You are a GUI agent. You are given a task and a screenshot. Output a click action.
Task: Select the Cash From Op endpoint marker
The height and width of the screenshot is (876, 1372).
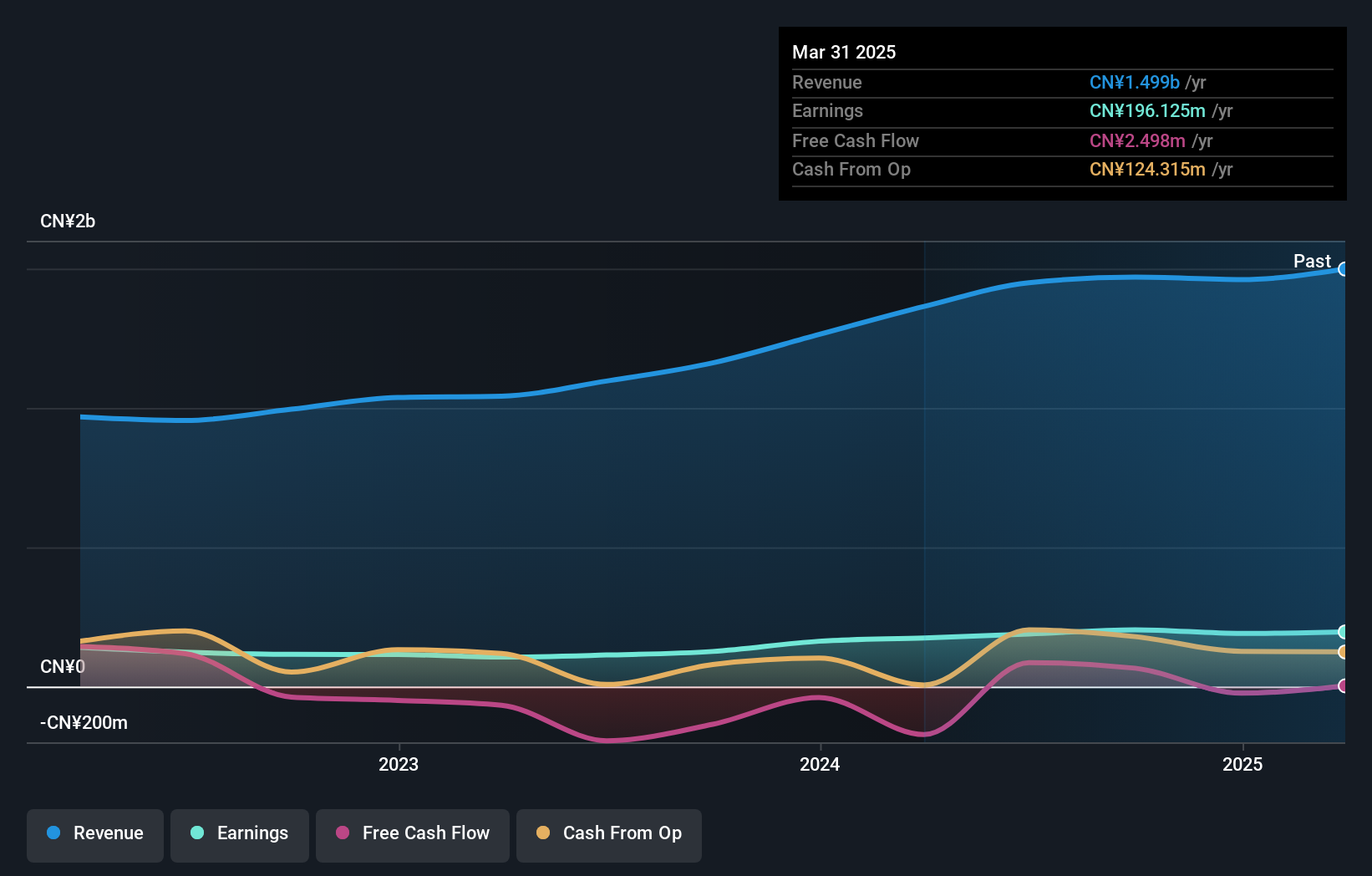(1344, 652)
